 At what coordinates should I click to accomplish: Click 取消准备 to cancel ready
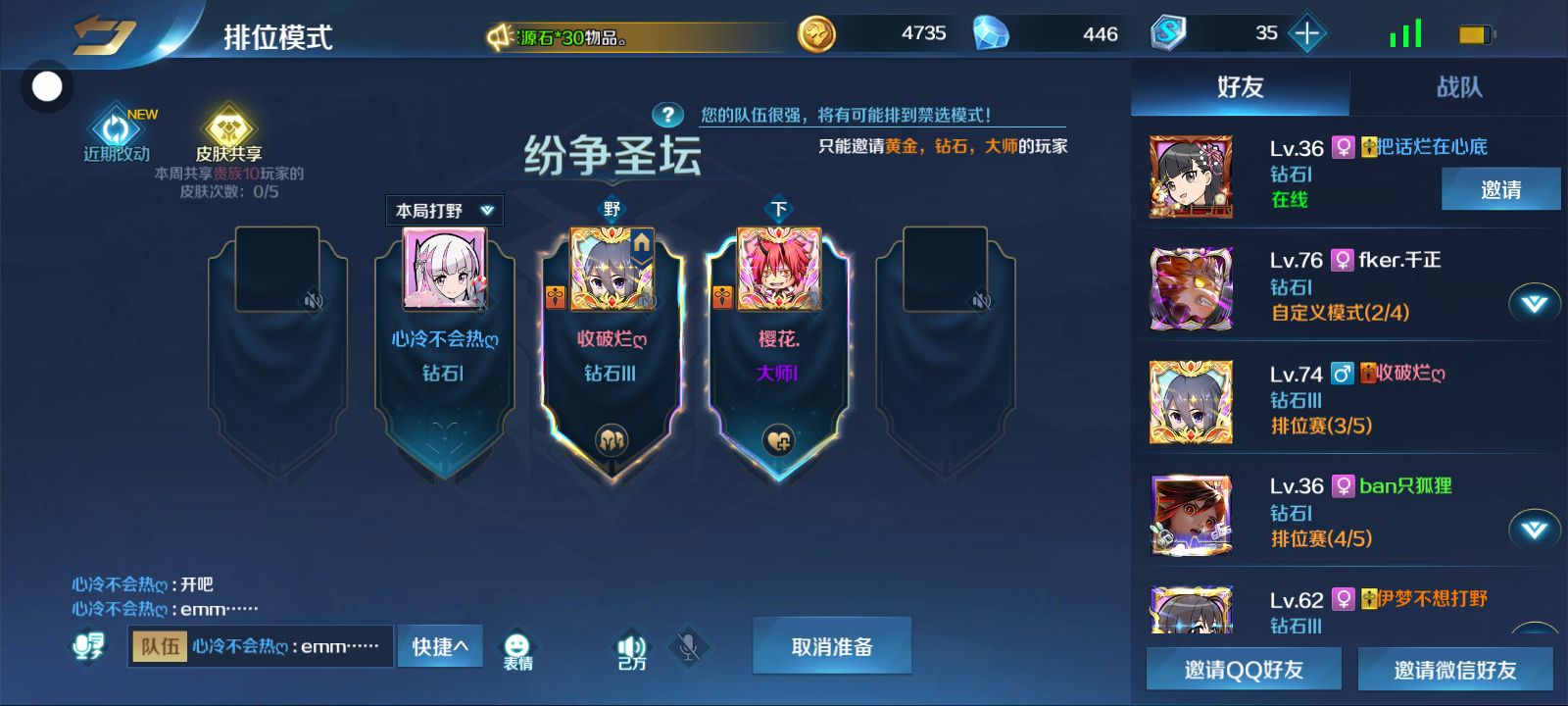[832, 646]
